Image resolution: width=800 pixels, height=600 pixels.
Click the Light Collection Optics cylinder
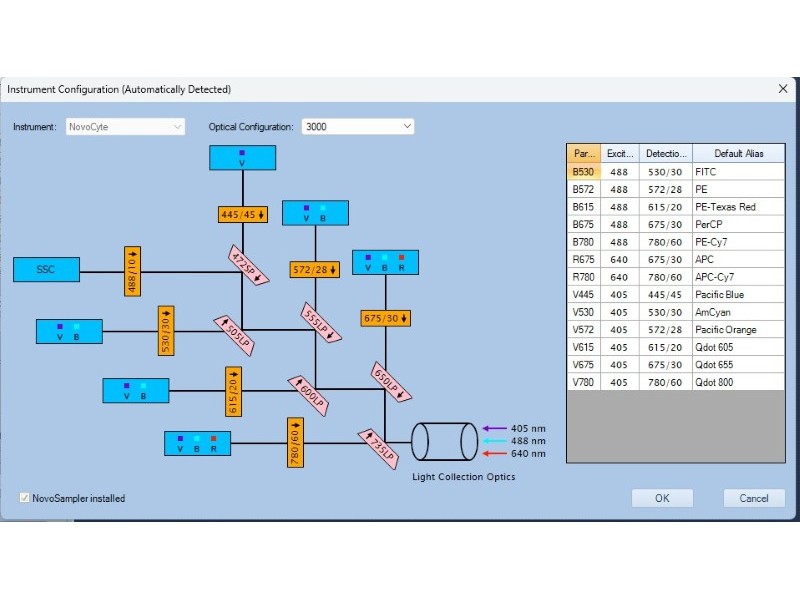click(444, 441)
